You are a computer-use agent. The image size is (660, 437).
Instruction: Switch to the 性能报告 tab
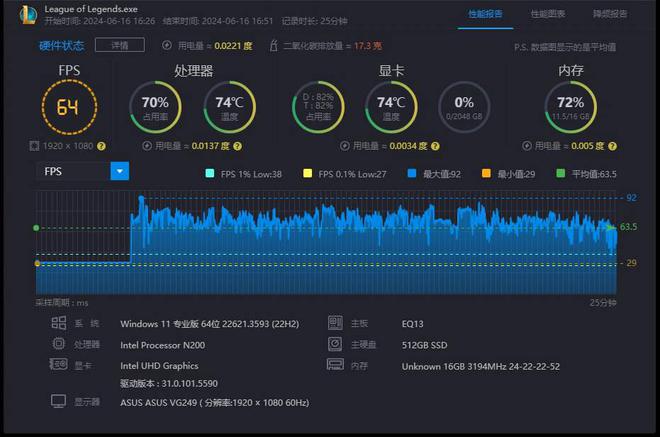click(485, 14)
